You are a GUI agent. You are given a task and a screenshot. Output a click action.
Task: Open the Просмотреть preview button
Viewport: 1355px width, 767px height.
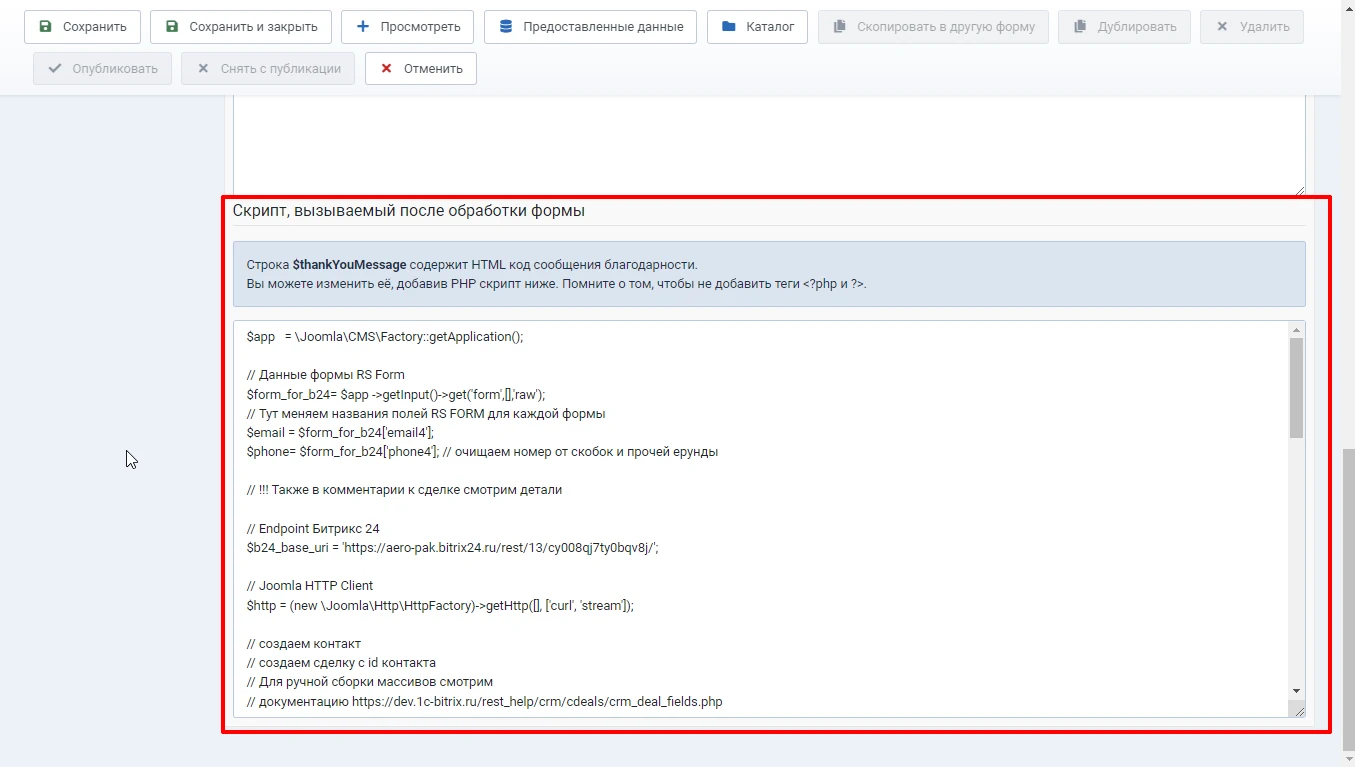(x=408, y=27)
